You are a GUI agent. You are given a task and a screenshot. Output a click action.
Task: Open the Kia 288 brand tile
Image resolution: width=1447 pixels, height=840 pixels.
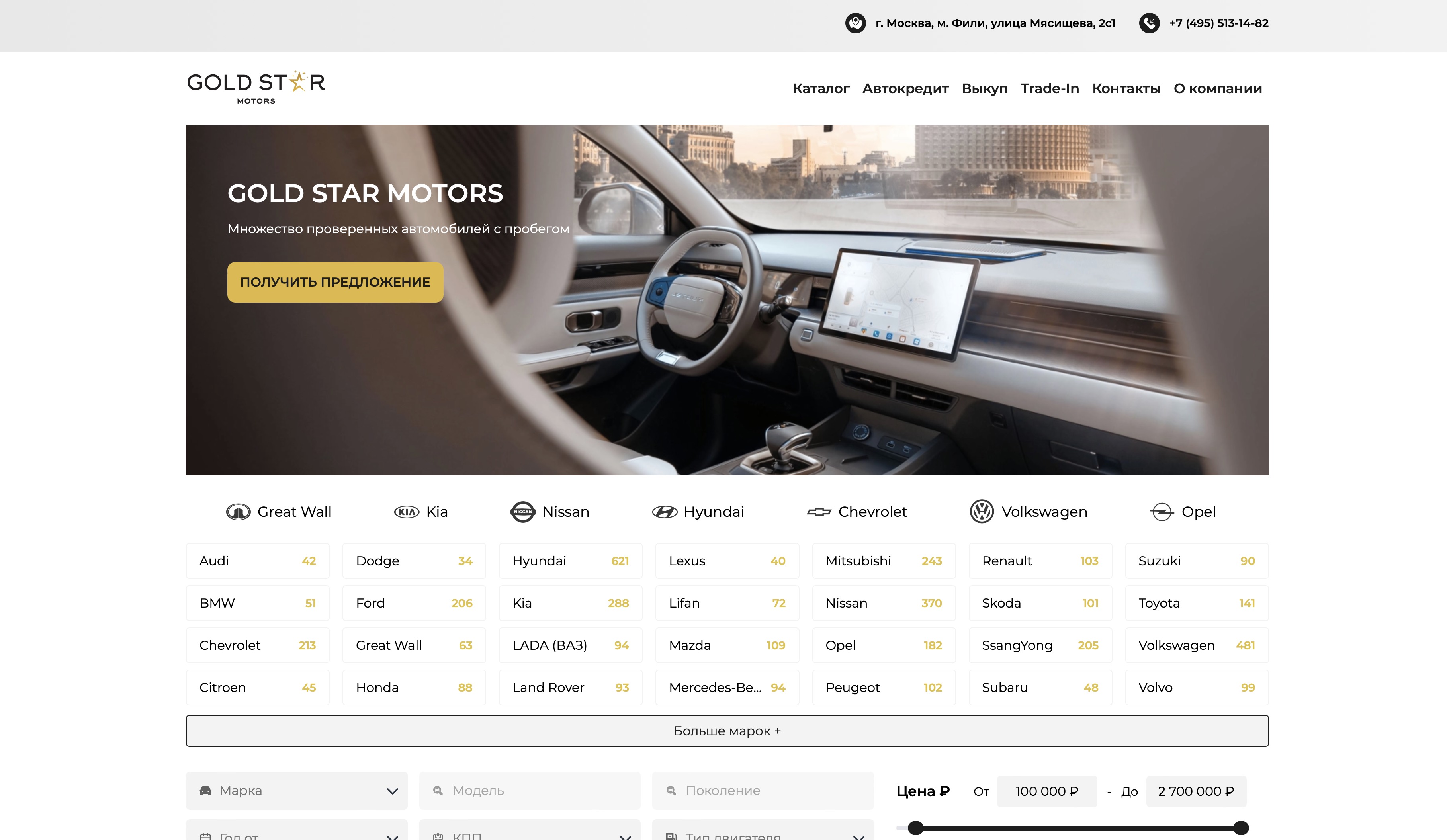click(x=570, y=603)
